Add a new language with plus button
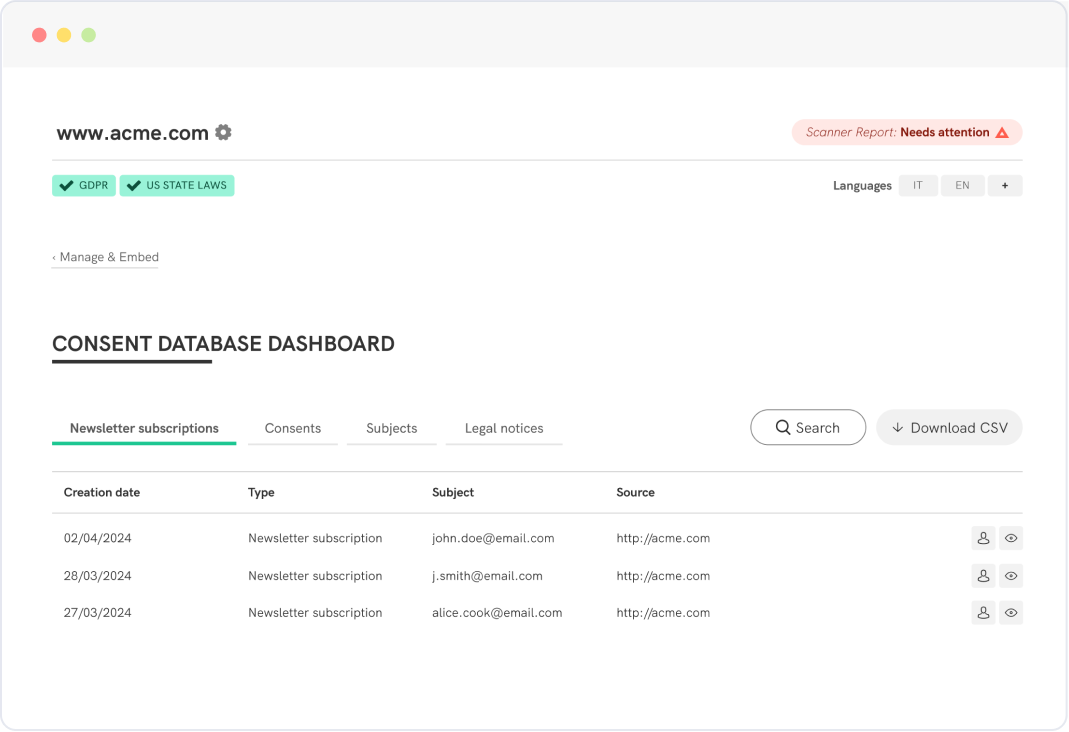Viewport: 1069px width, 732px height. 1005,185
